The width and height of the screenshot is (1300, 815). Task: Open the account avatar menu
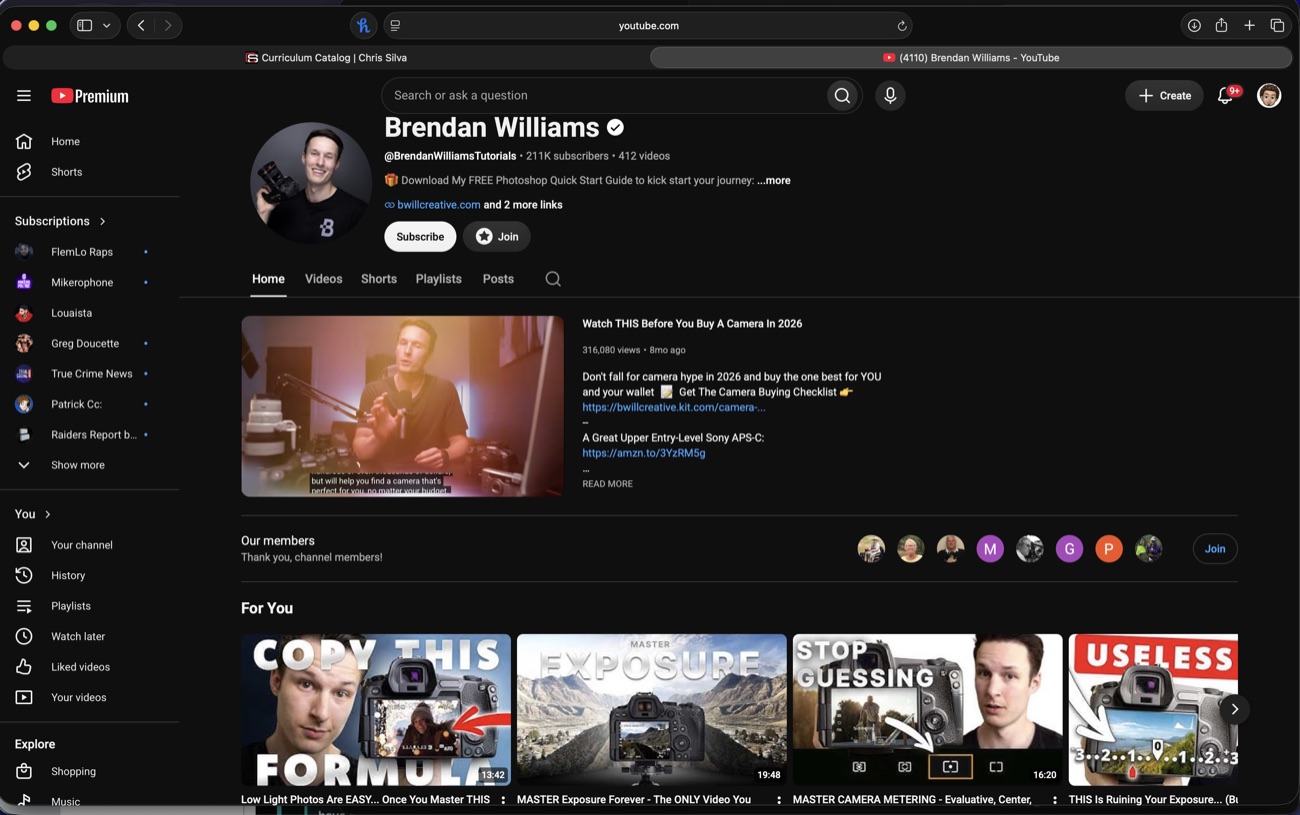pos(1269,96)
